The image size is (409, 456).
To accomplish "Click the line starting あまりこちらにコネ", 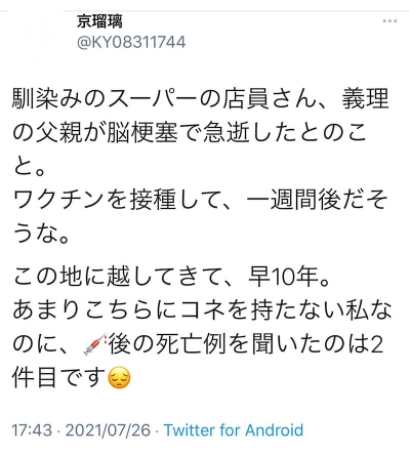I will tap(202, 310).
